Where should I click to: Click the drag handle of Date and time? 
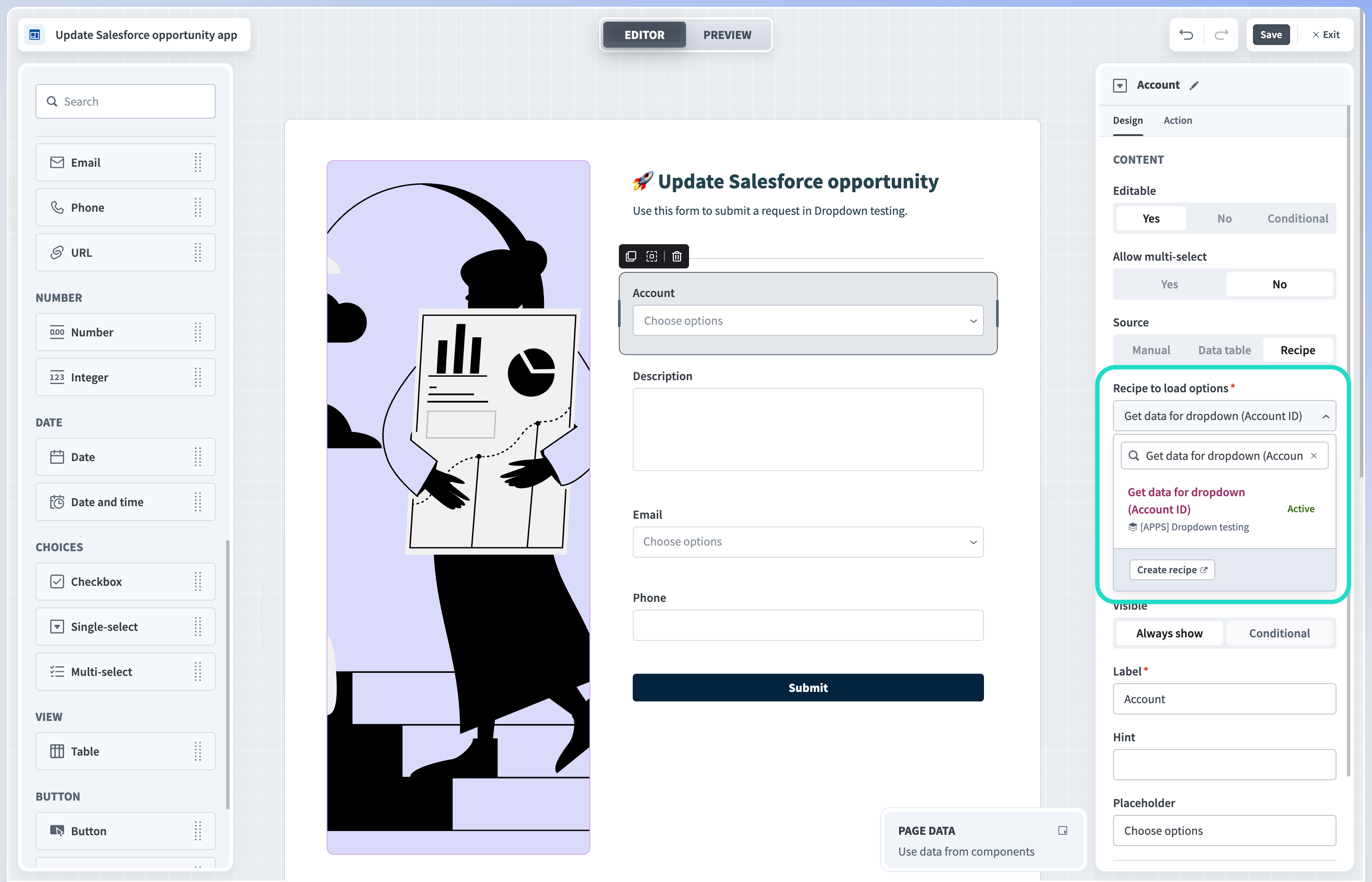tap(197, 502)
